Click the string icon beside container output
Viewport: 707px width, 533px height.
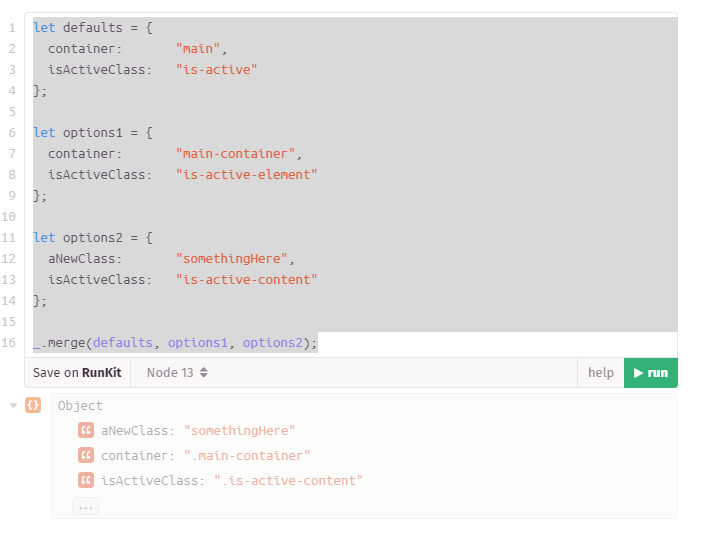(x=86, y=456)
